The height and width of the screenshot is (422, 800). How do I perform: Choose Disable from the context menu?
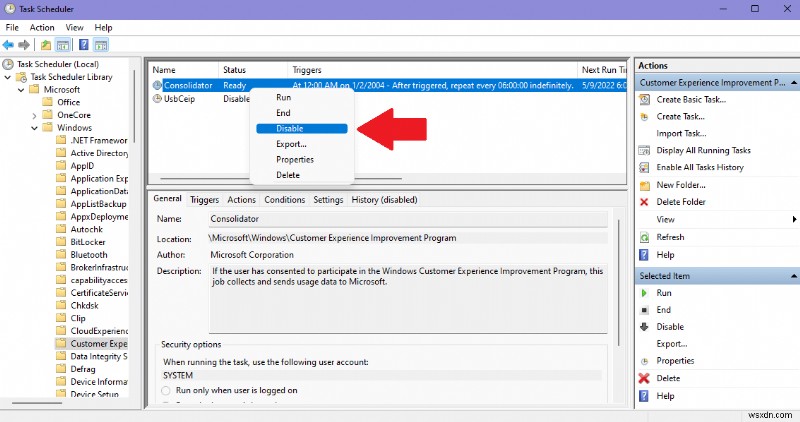(302, 129)
